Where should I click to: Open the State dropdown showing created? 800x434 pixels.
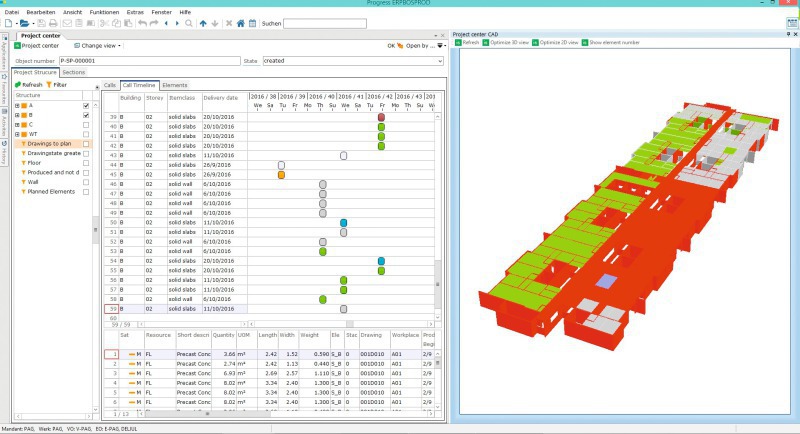pos(440,61)
